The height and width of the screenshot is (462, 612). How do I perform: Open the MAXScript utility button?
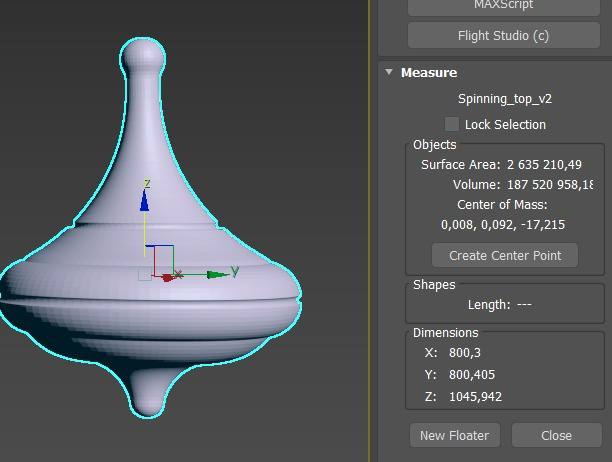[504, 6]
